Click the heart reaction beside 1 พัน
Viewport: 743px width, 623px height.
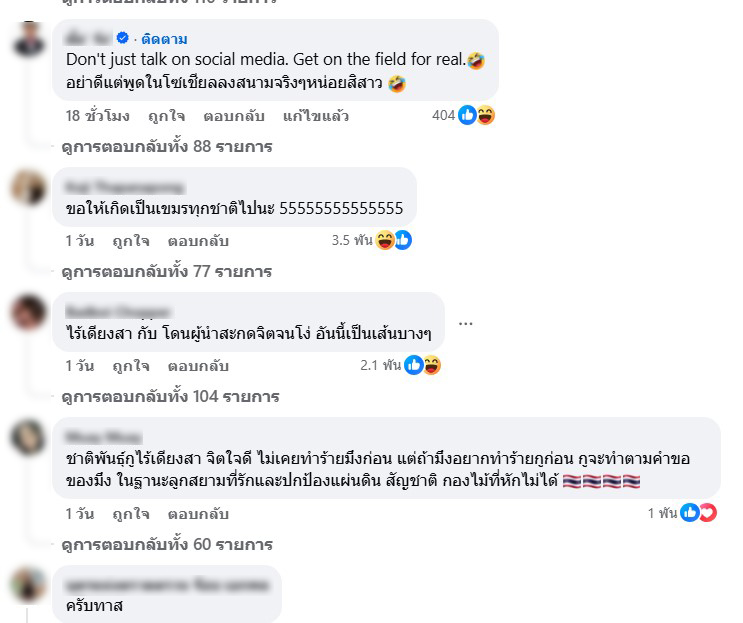708,513
